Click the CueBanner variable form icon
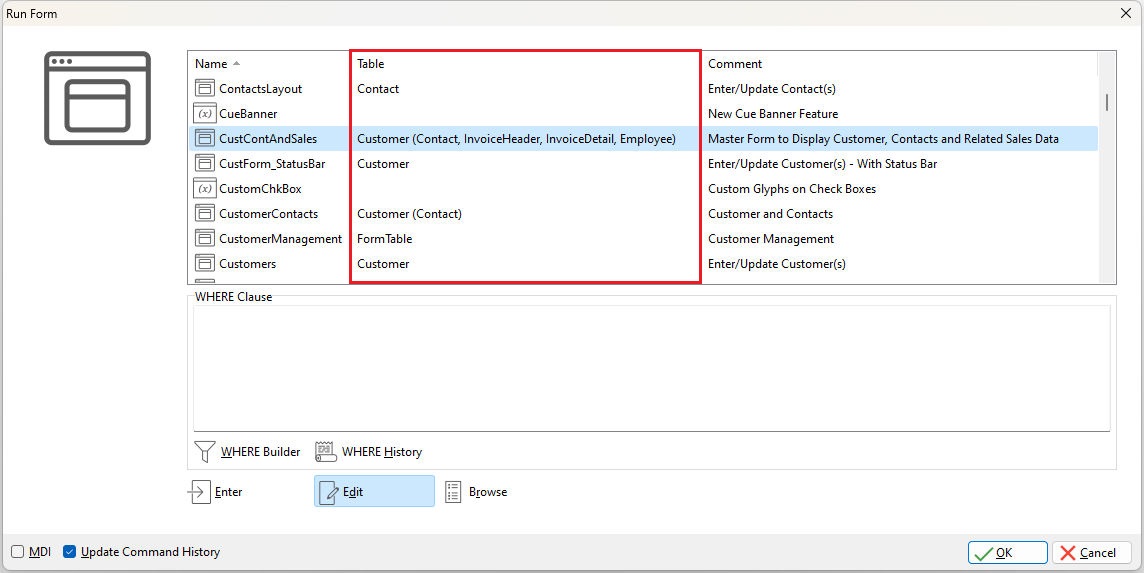Image resolution: width=1144 pixels, height=573 pixels. coord(205,114)
